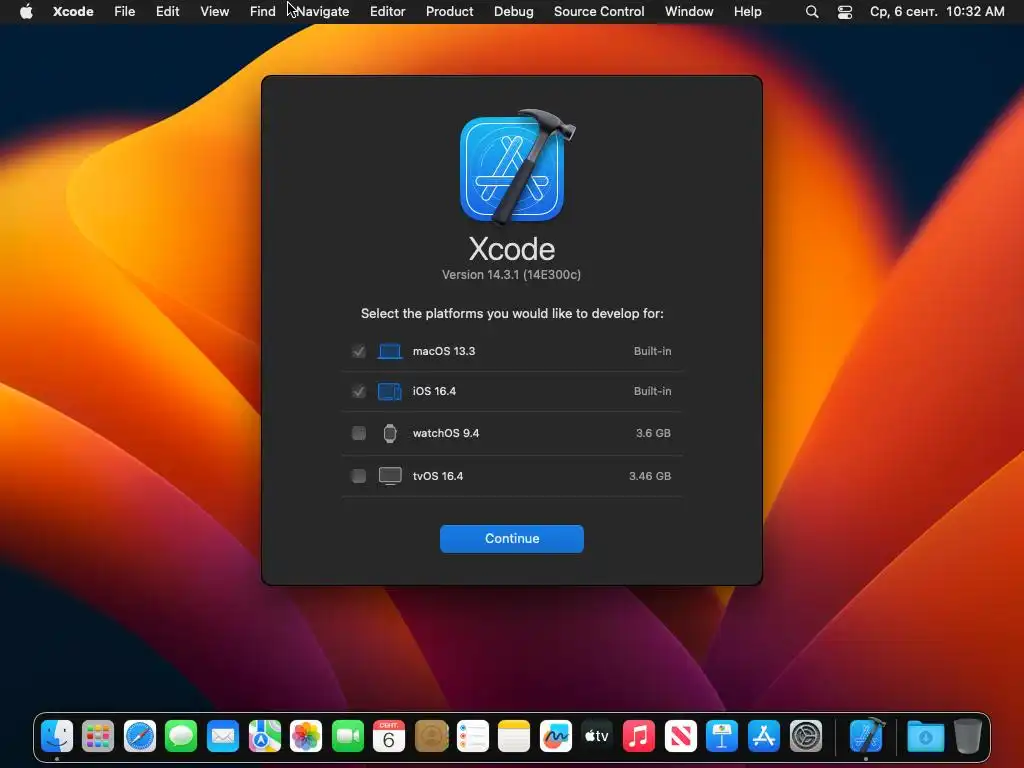Click the macOS laptop platform icon
Image resolution: width=1024 pixels, height=768 pixels.
click(x=390, y=351)
